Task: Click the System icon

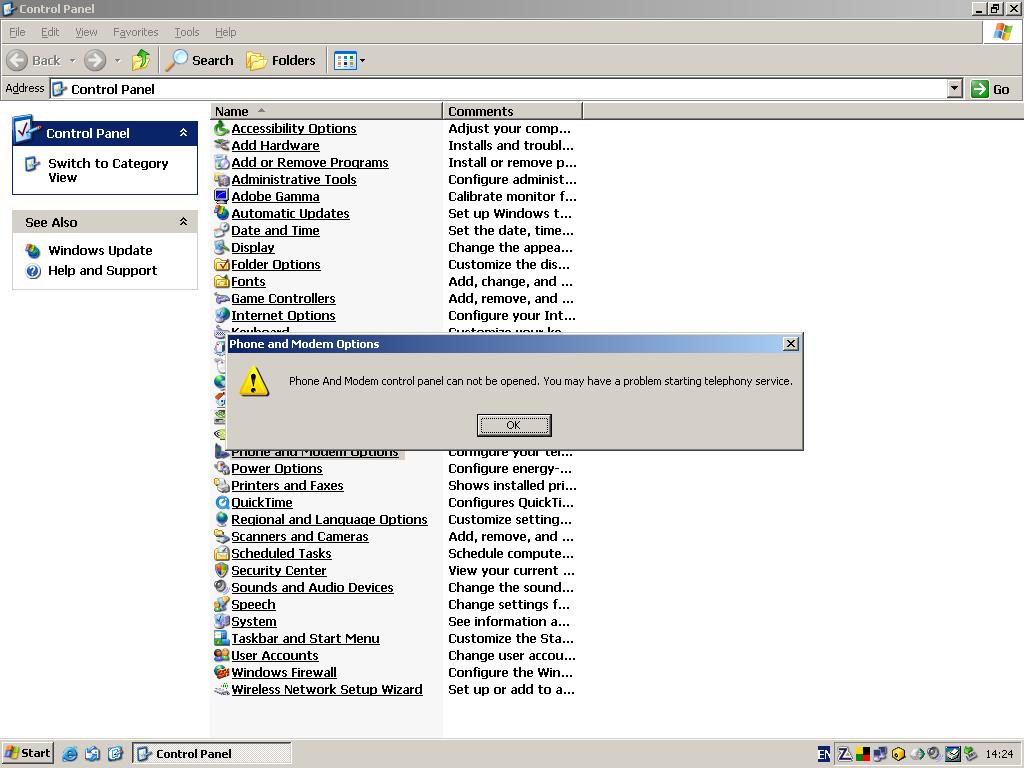Action: [x=222, y=621]
